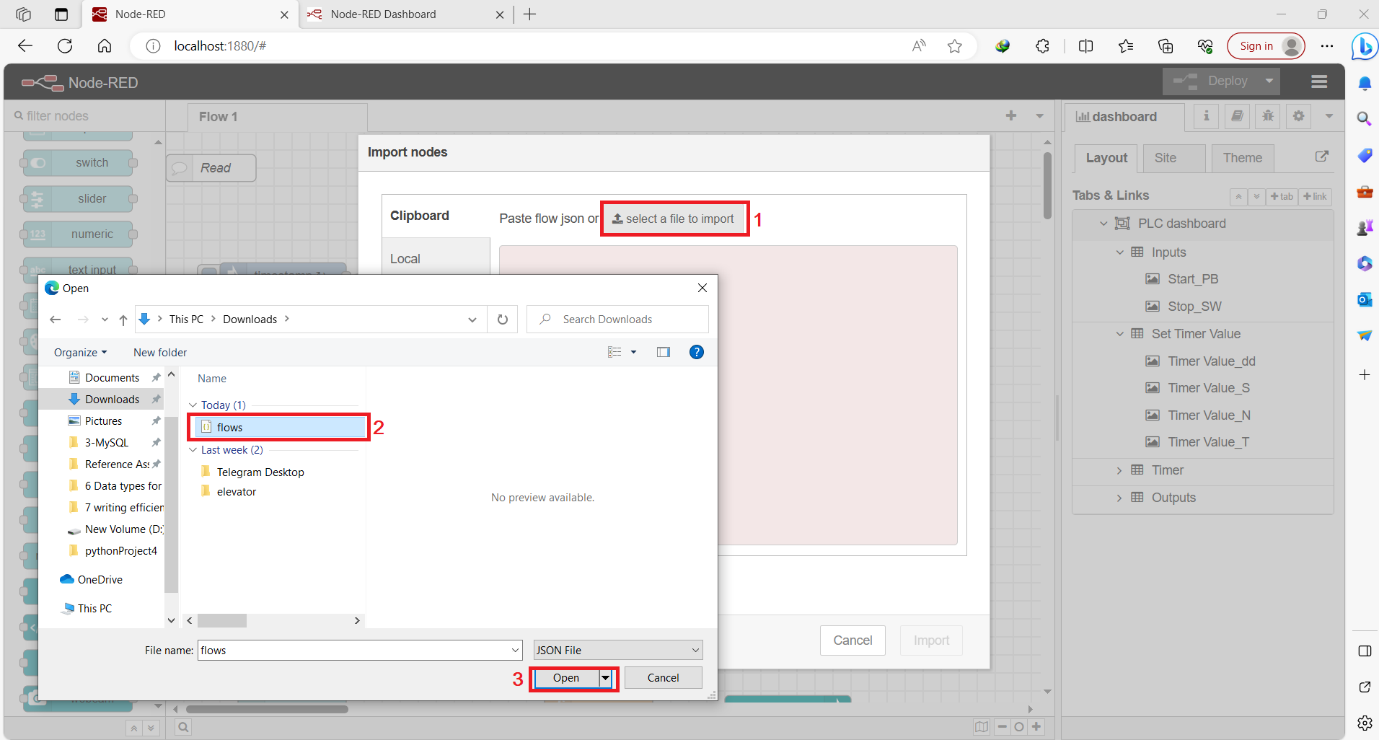Viewport: 1379px width, 740px height.
Task: Collapse the Today (1) group
Action: pyautogui.click(x=193, y=405)
